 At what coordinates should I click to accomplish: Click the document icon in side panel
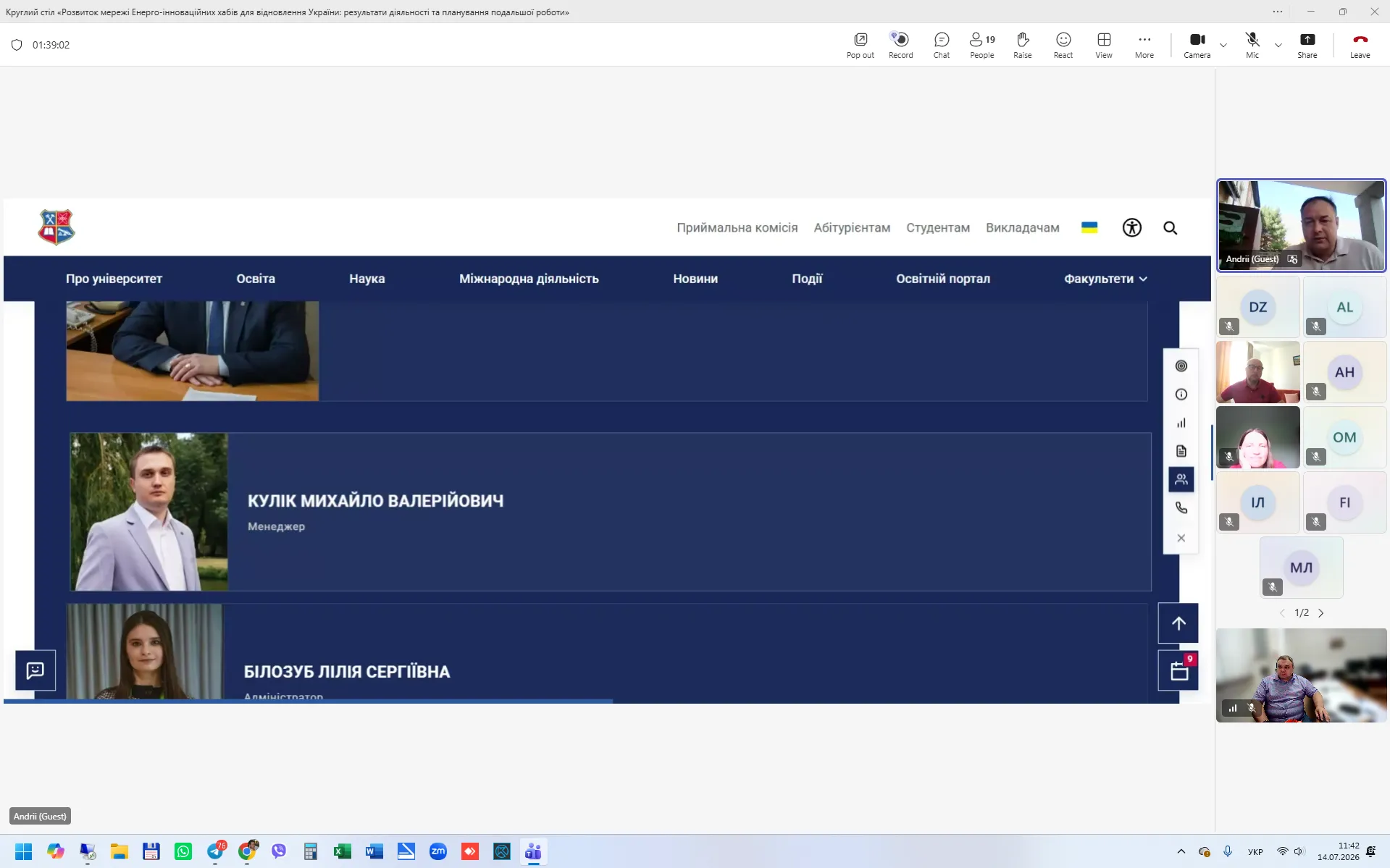[x=1181, y=451]
